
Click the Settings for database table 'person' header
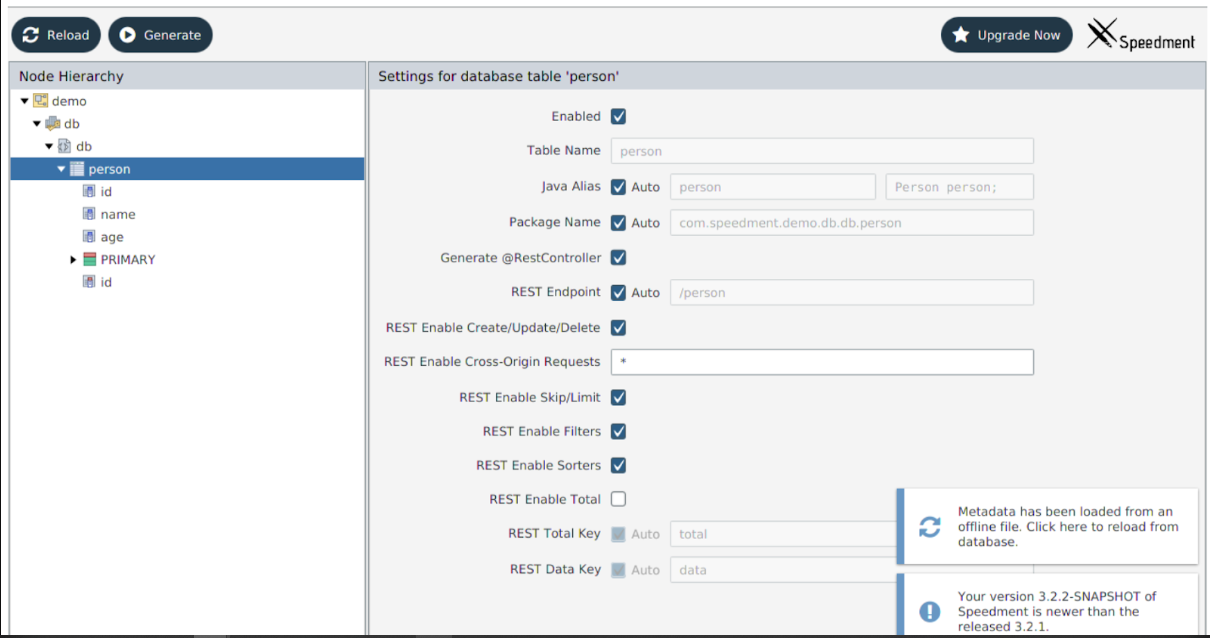[788, 76]
